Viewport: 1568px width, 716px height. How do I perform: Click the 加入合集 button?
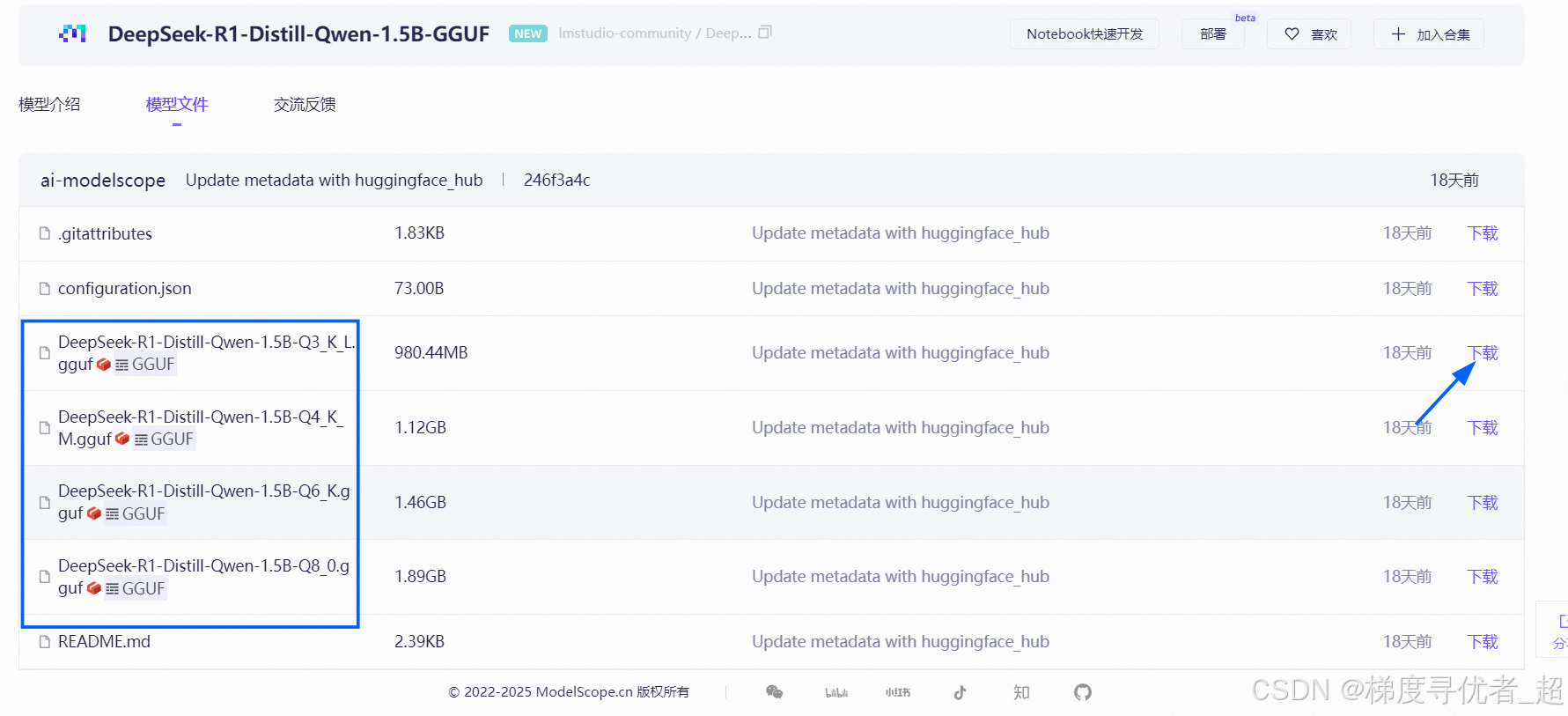coord(1429,33)
